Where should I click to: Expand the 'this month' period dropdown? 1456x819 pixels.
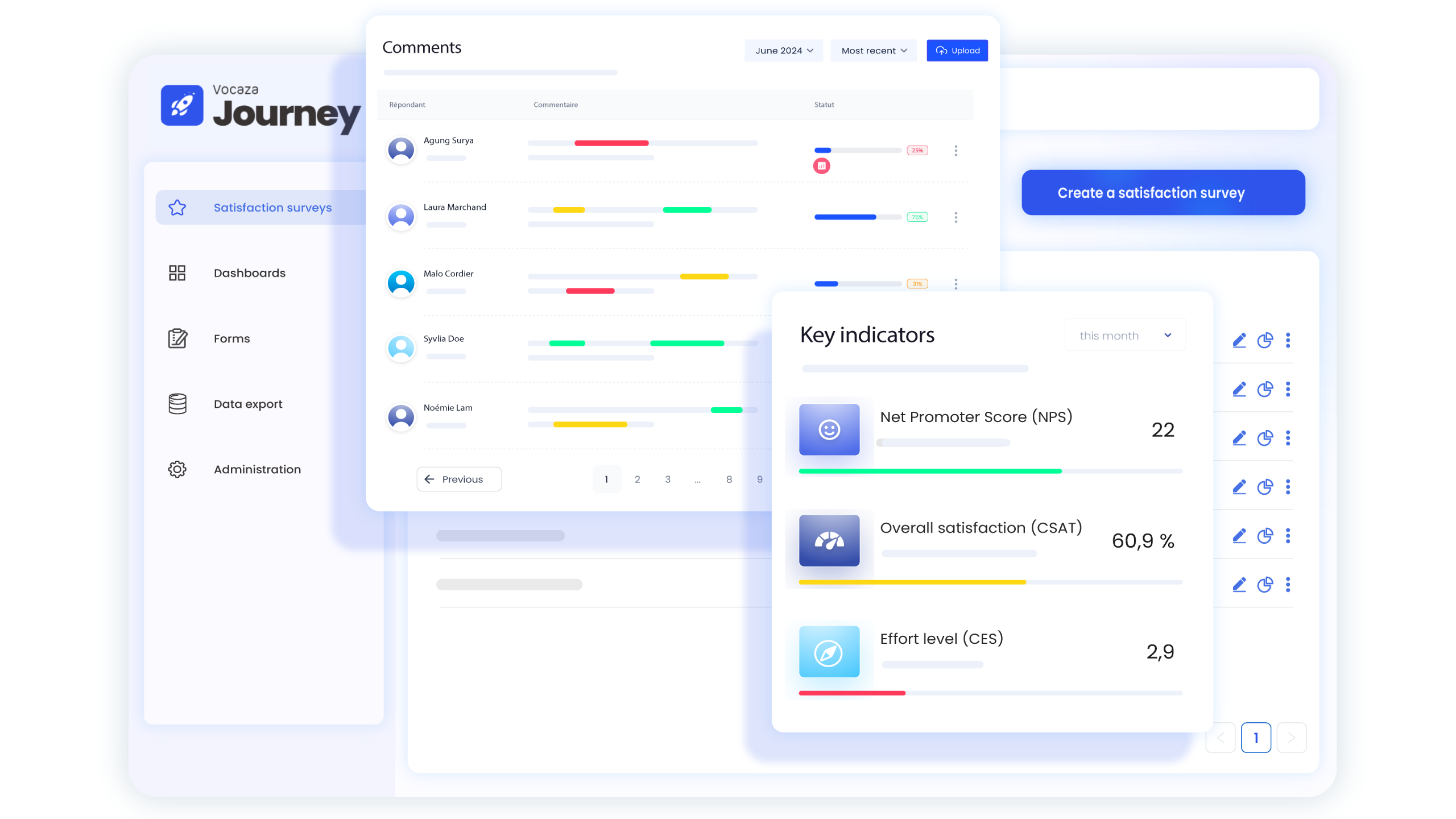(1124, 336)
